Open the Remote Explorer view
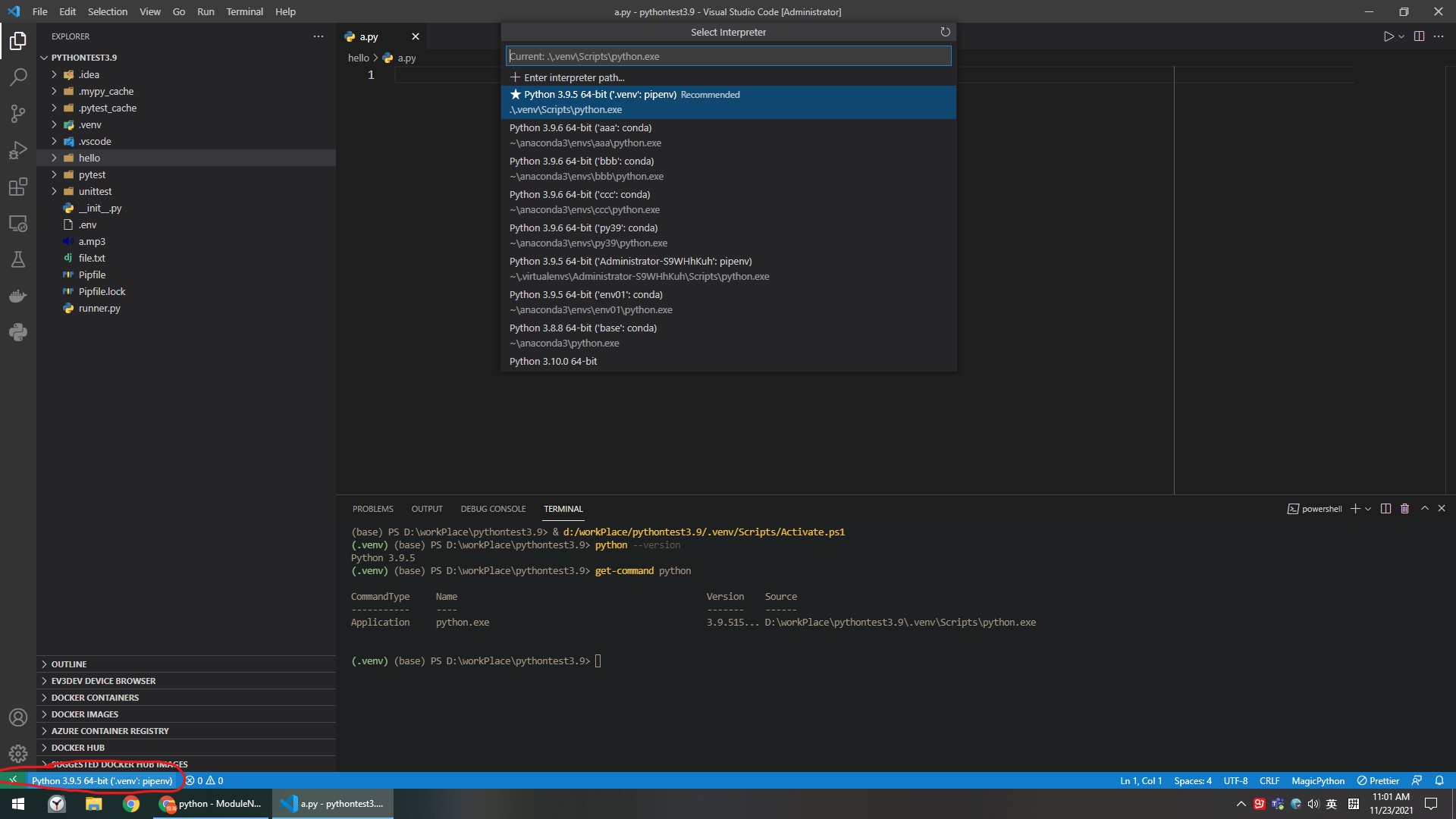The height and width of the screenshot is (819, 1456). tap(18, 223)
